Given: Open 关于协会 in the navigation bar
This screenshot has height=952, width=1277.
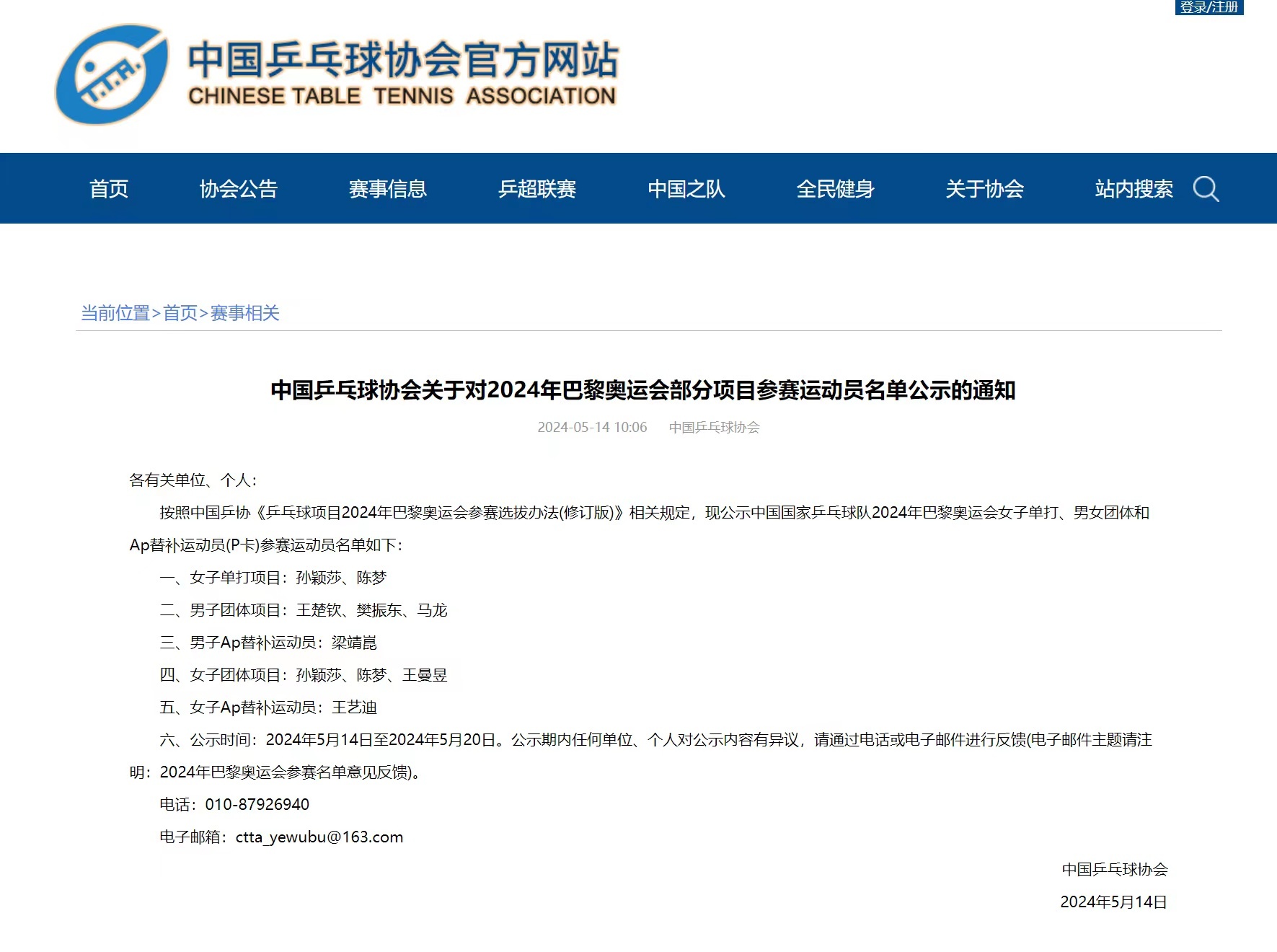Looking at the screenshot, I should (x=985, y=189).
